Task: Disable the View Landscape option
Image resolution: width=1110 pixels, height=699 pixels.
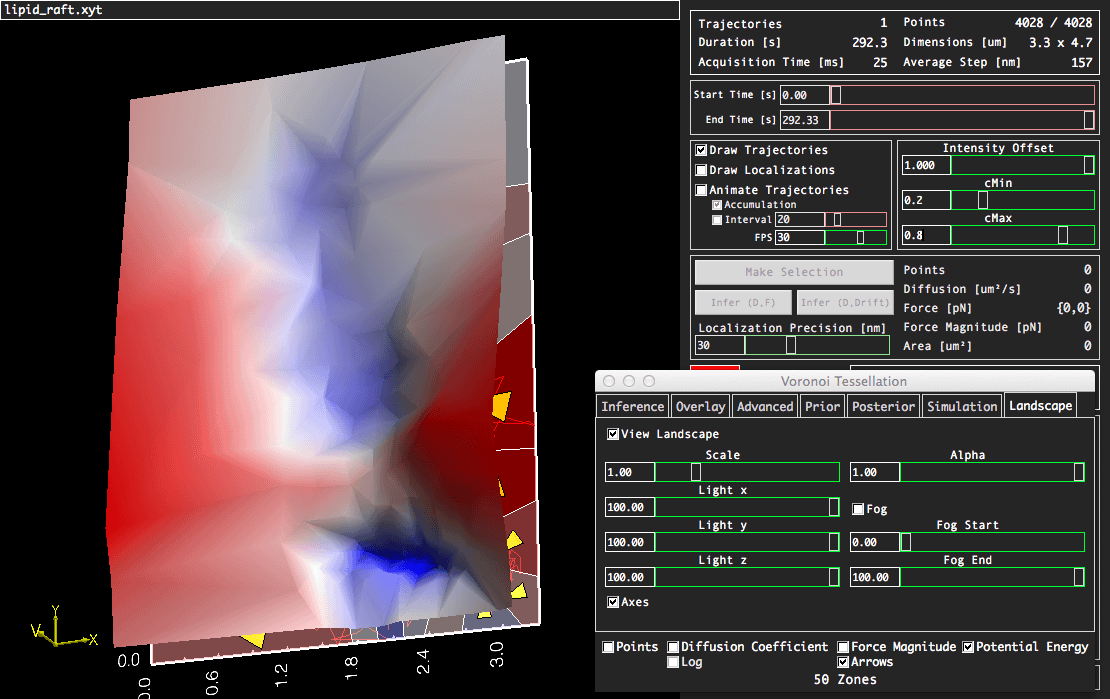Action: click(613, 435)
